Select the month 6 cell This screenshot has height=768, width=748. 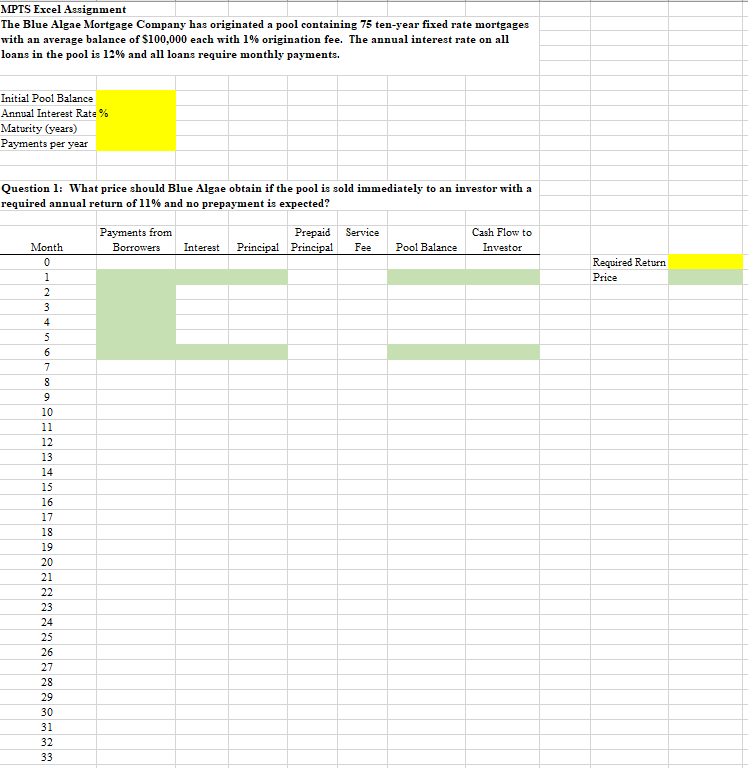tap(48, 352)
